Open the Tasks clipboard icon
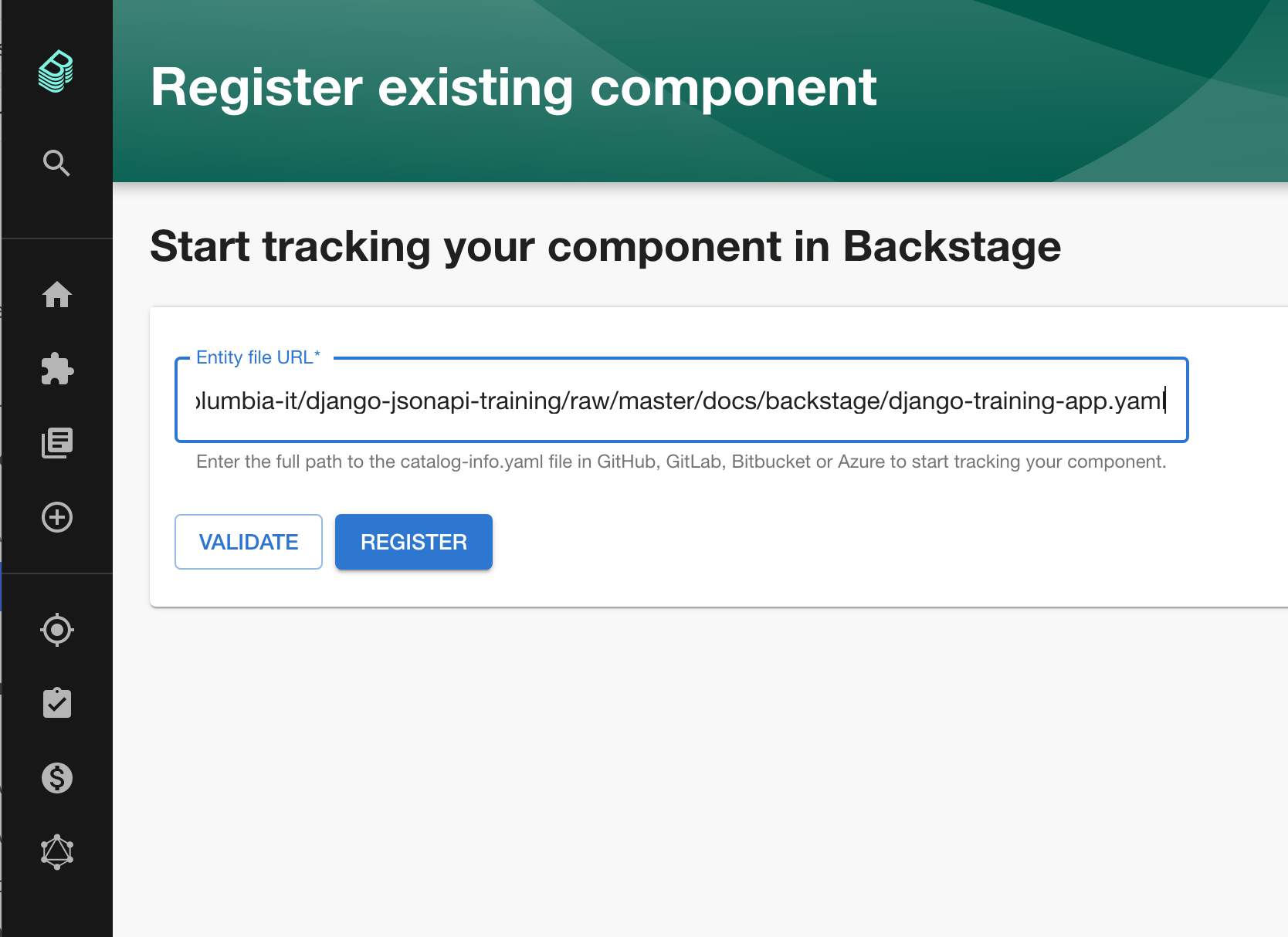Image resolution: width=1288 pixels, height=937 pixels. [57, 703]
